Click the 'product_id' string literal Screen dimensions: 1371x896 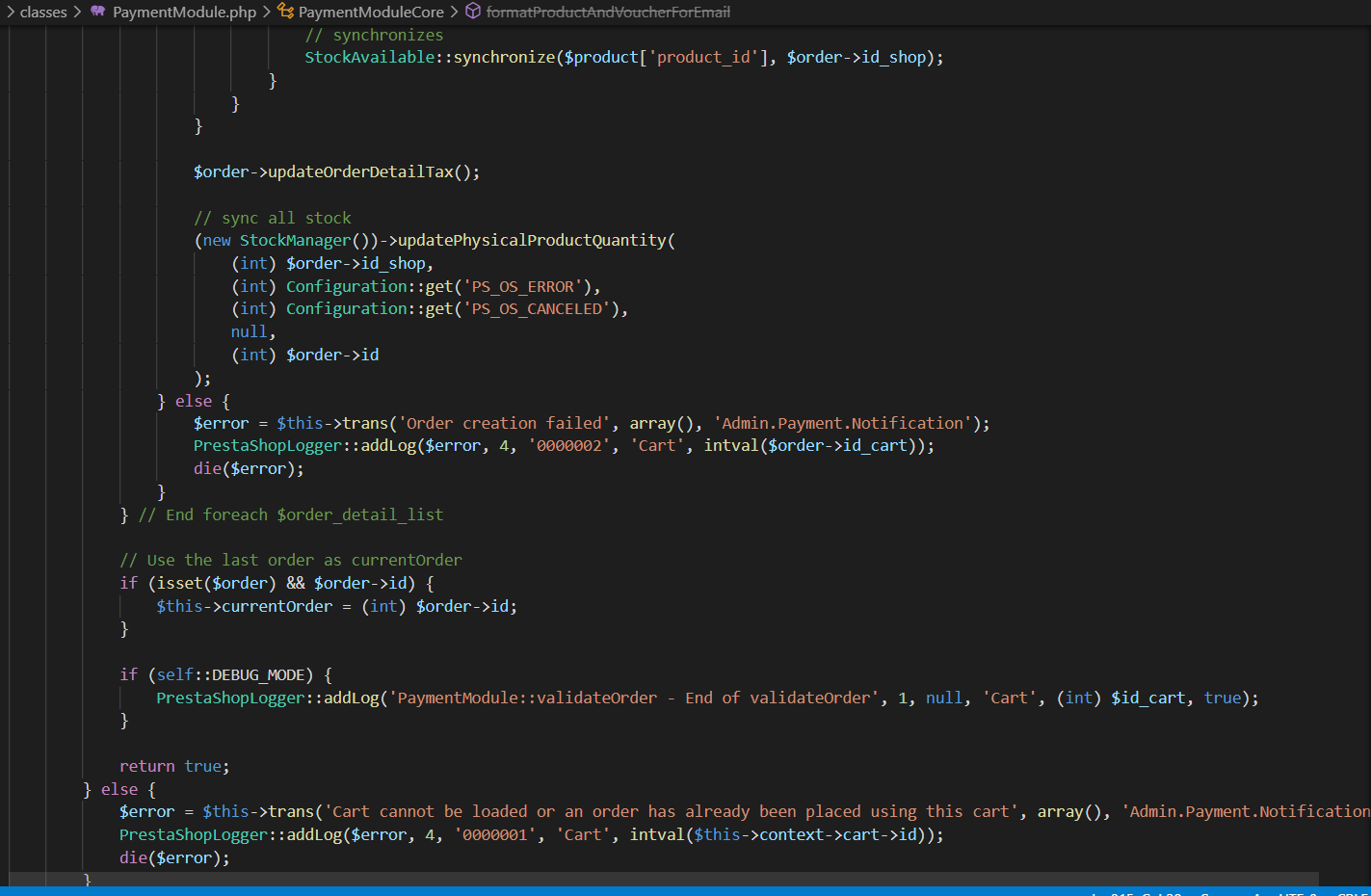[x=703, y=57]
